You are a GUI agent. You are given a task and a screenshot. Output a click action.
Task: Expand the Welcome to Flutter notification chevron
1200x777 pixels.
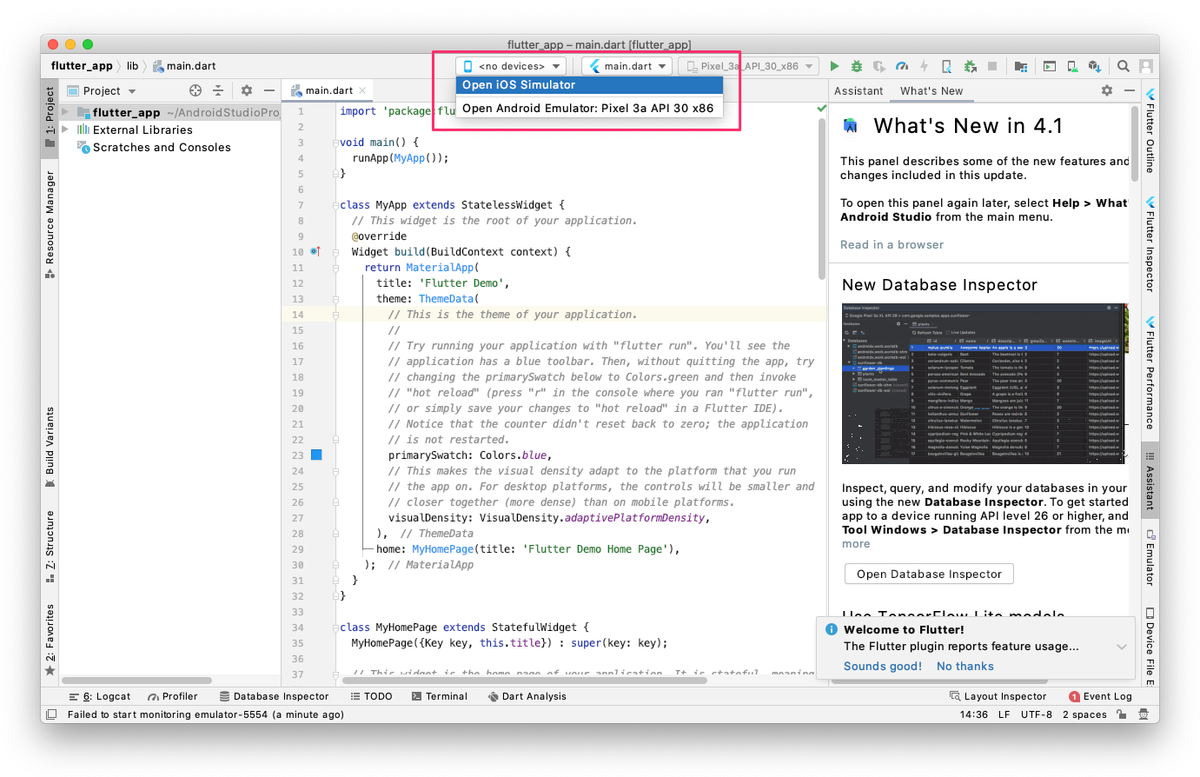click(x=1121, y=647)
